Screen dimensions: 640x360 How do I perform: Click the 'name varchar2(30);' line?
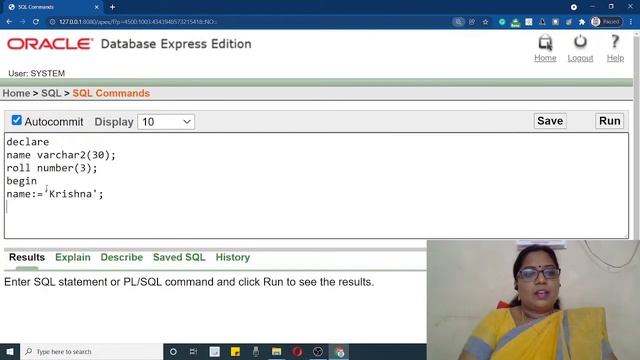(x=61, y=155)
